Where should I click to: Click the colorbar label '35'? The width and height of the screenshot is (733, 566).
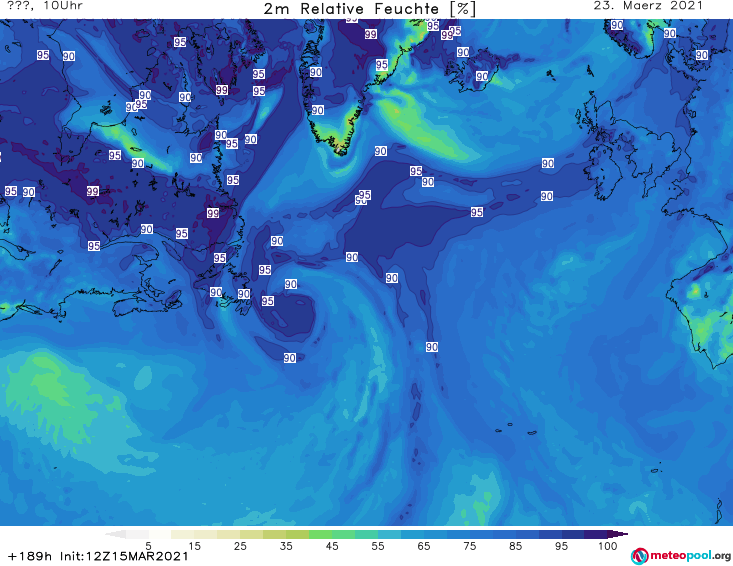tap(286, 546)
